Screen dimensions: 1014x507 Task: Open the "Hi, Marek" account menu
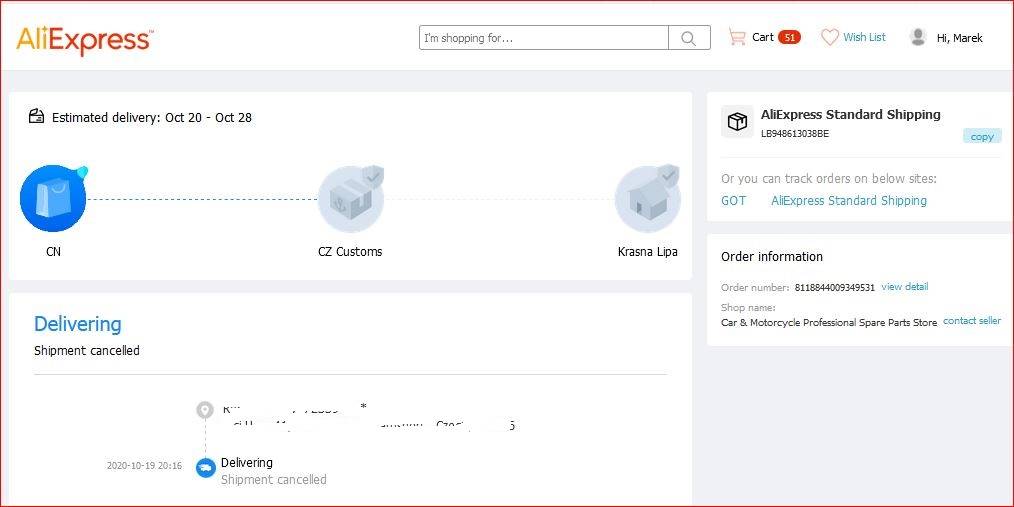(960, 38)
